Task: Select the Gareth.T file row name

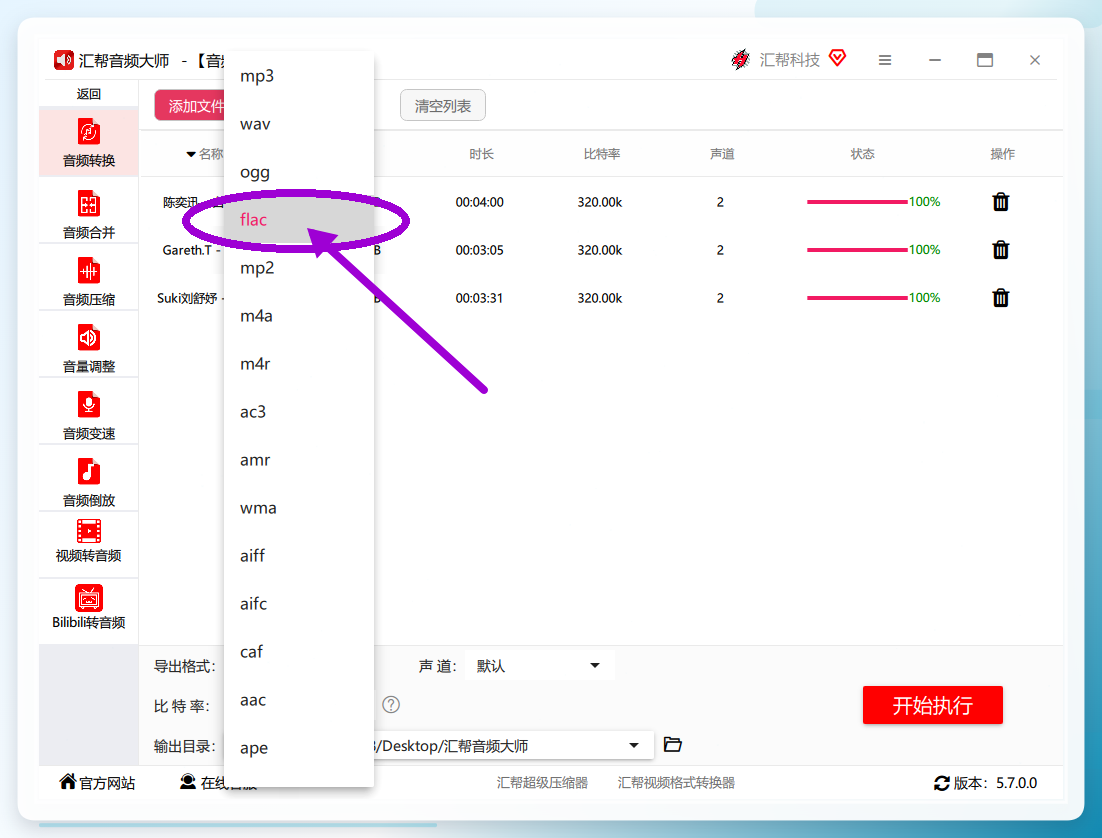Action: coord(193,250)
